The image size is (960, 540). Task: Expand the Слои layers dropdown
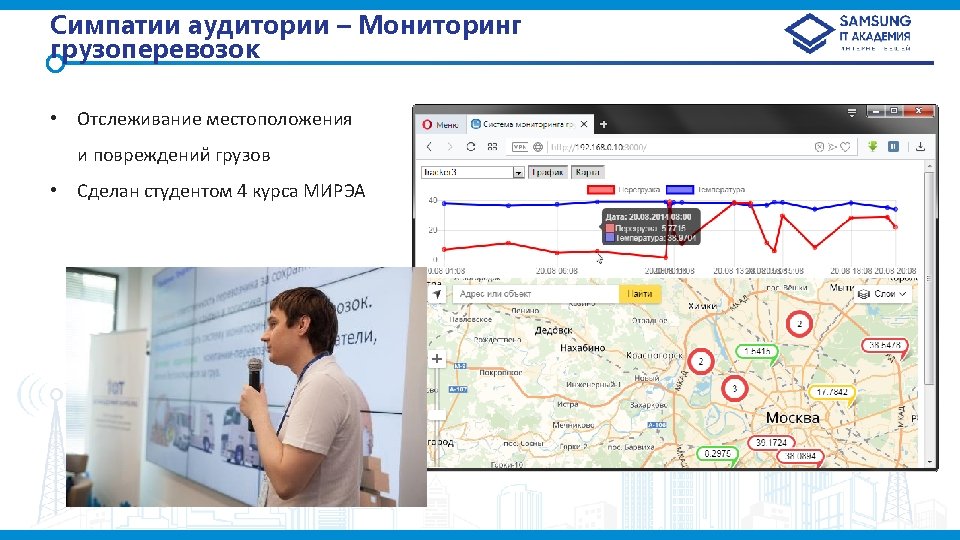(883, 294)
